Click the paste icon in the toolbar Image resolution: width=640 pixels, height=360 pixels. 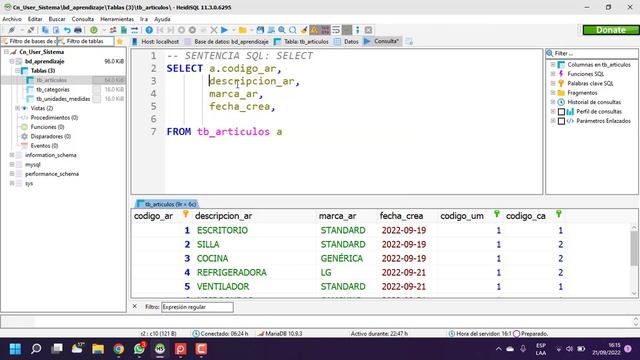tap(56, 30)
